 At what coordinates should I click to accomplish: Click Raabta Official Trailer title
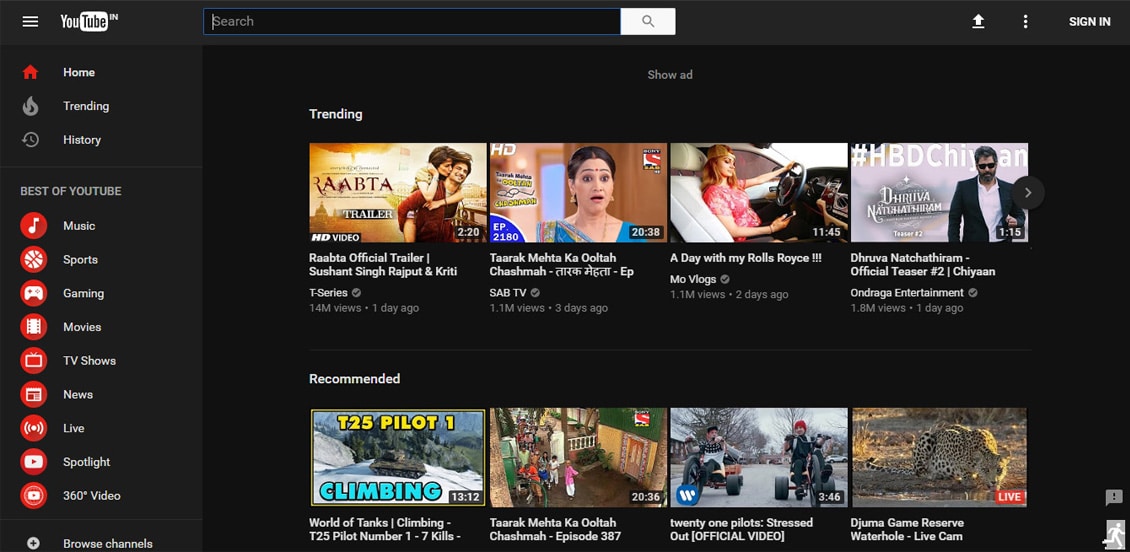pyautogui.click(x=383, y=264)
